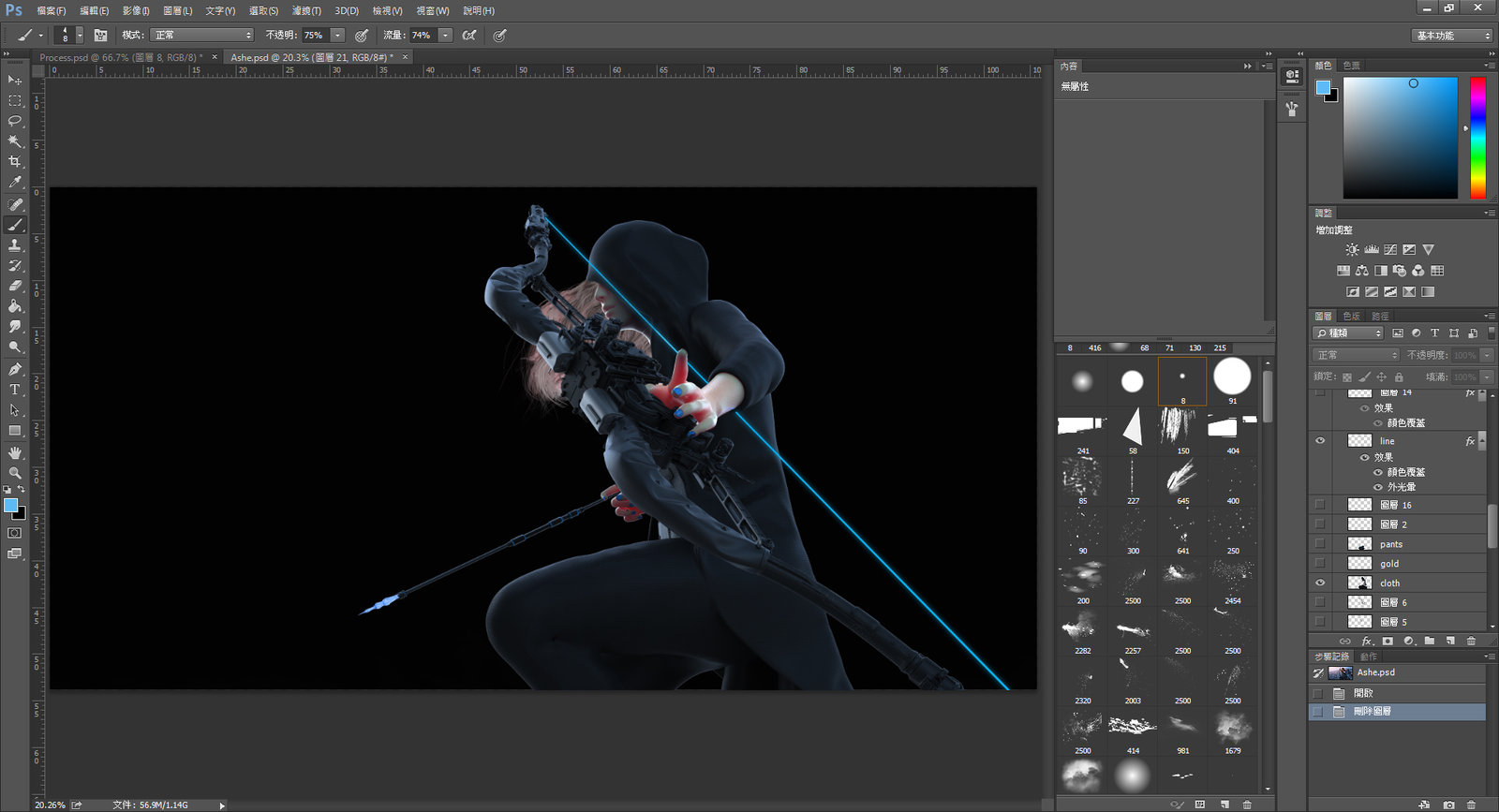Open the opacity 75% slider dropdown
1499x812 pixels.
337,35
